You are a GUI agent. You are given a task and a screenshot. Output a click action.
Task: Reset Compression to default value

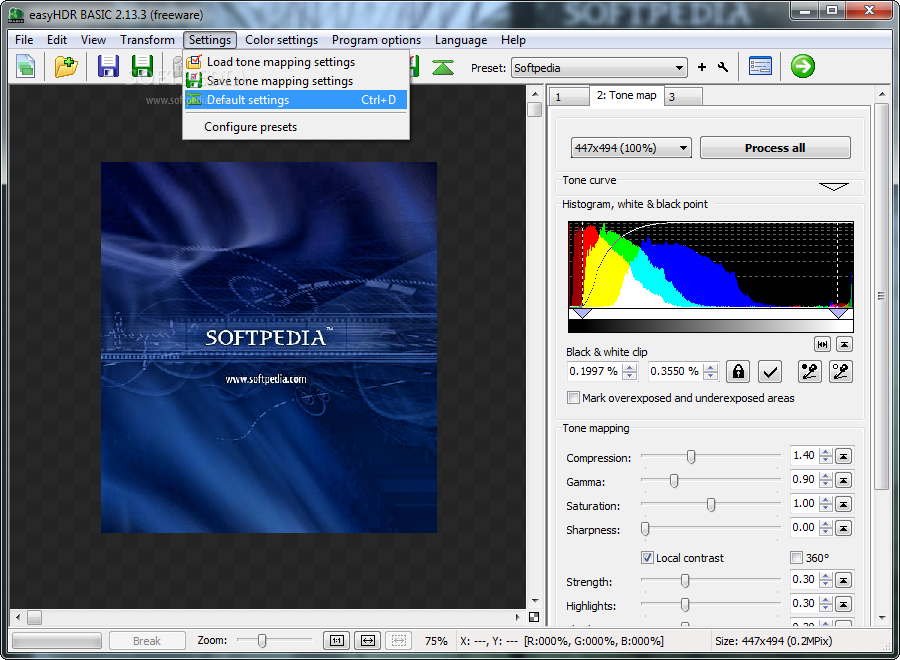[843, 456]
